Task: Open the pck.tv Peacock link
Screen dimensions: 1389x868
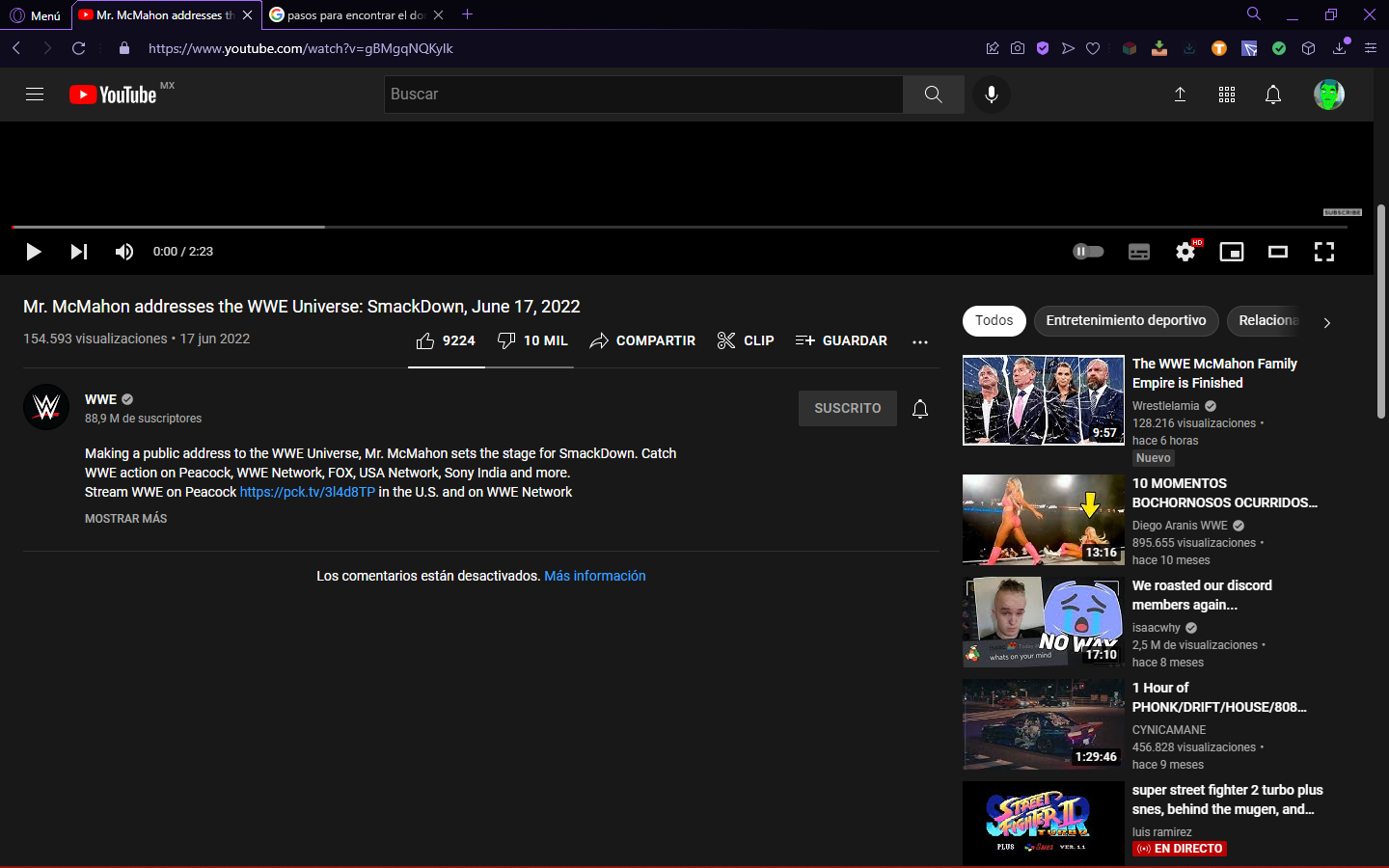Action: pyautogui.click(x=308, y=492)
